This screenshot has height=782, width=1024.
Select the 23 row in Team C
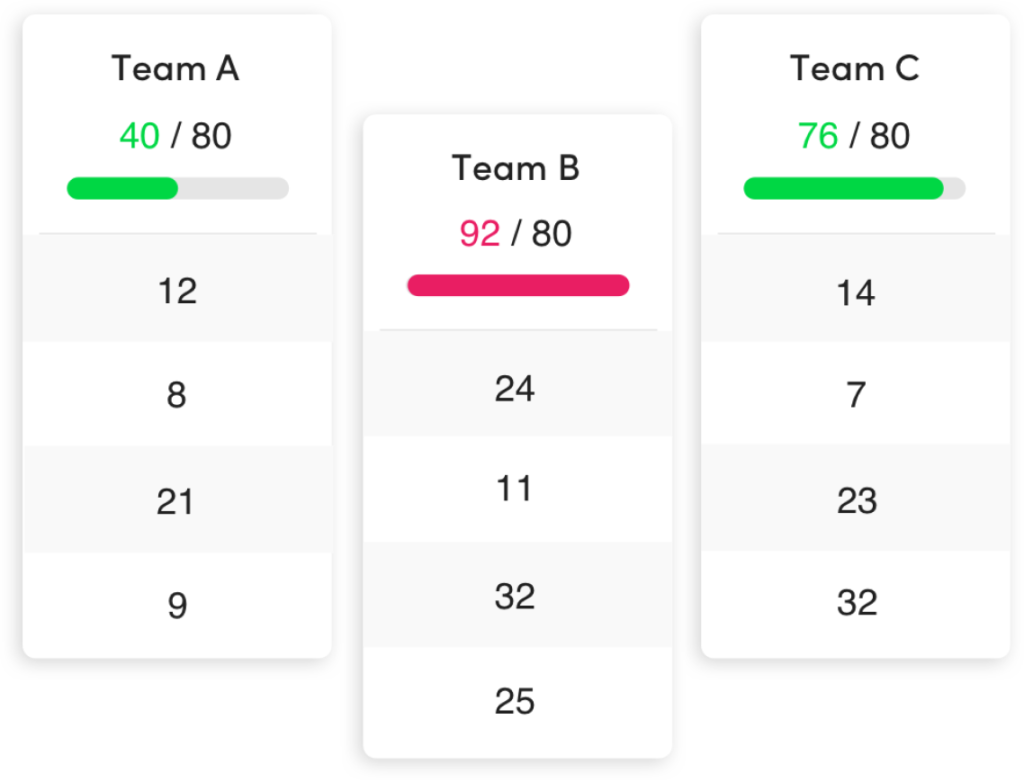point(856,501)
